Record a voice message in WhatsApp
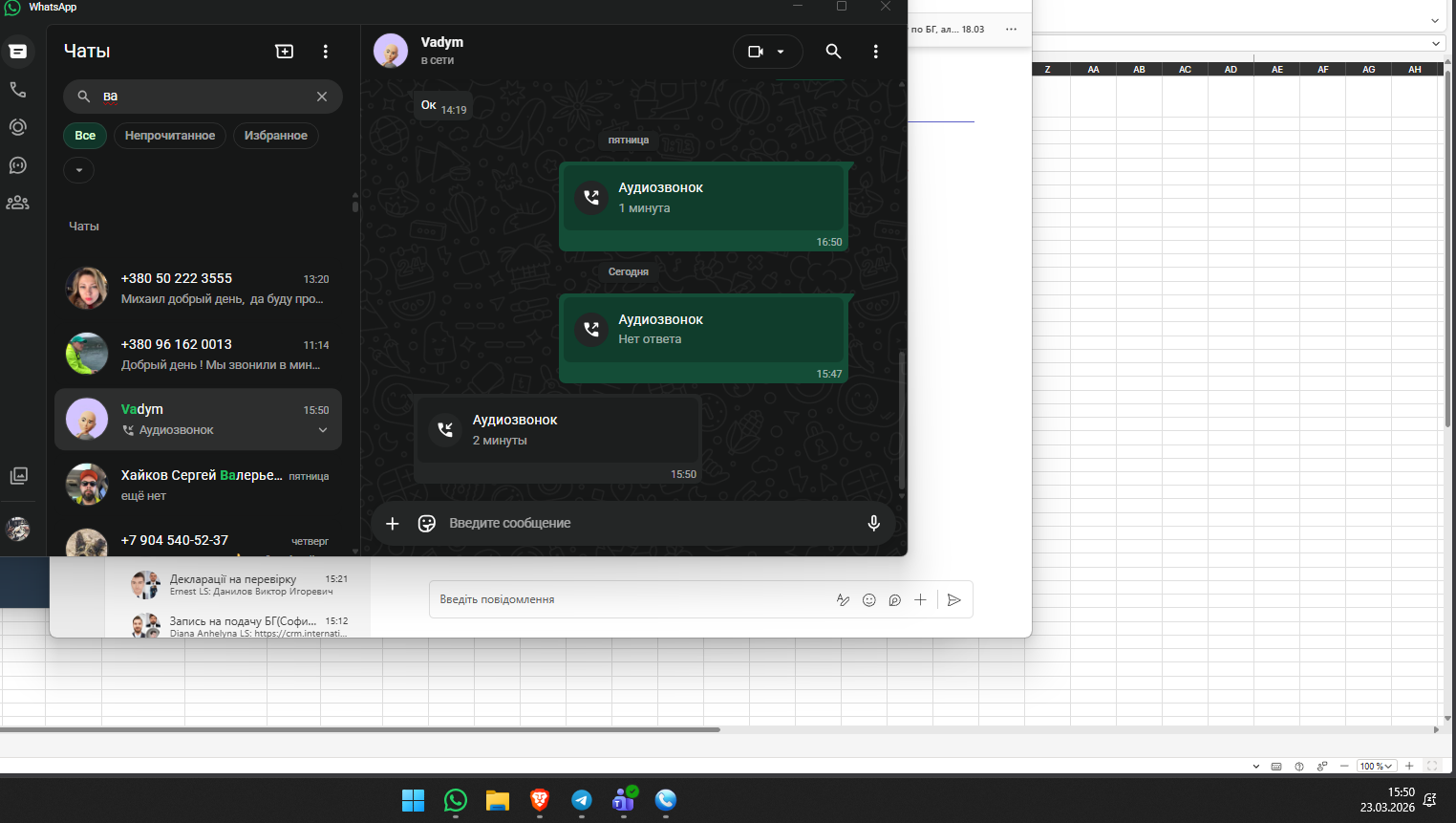 click(873, 524)
